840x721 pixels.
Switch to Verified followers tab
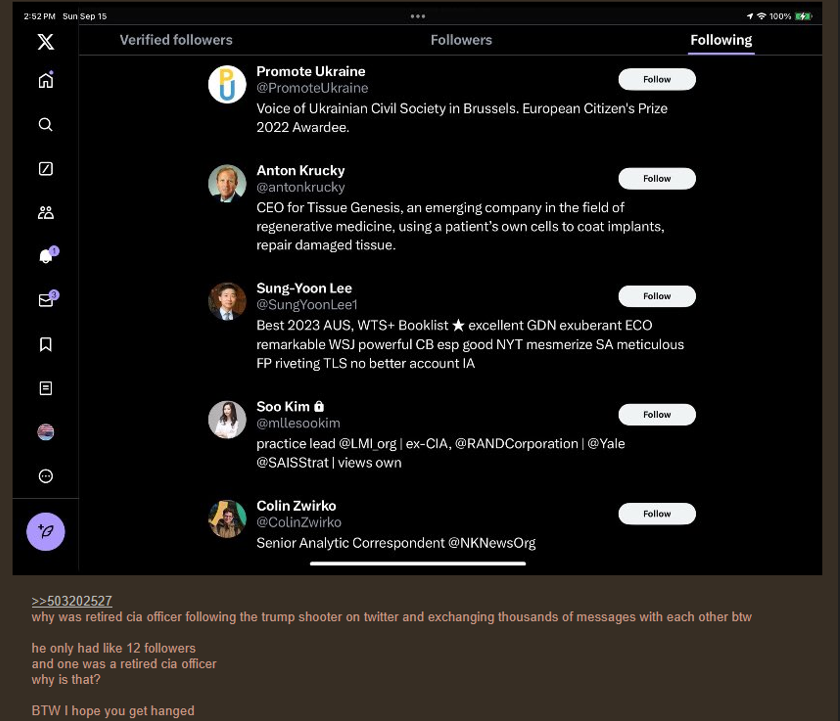[176, 40]
